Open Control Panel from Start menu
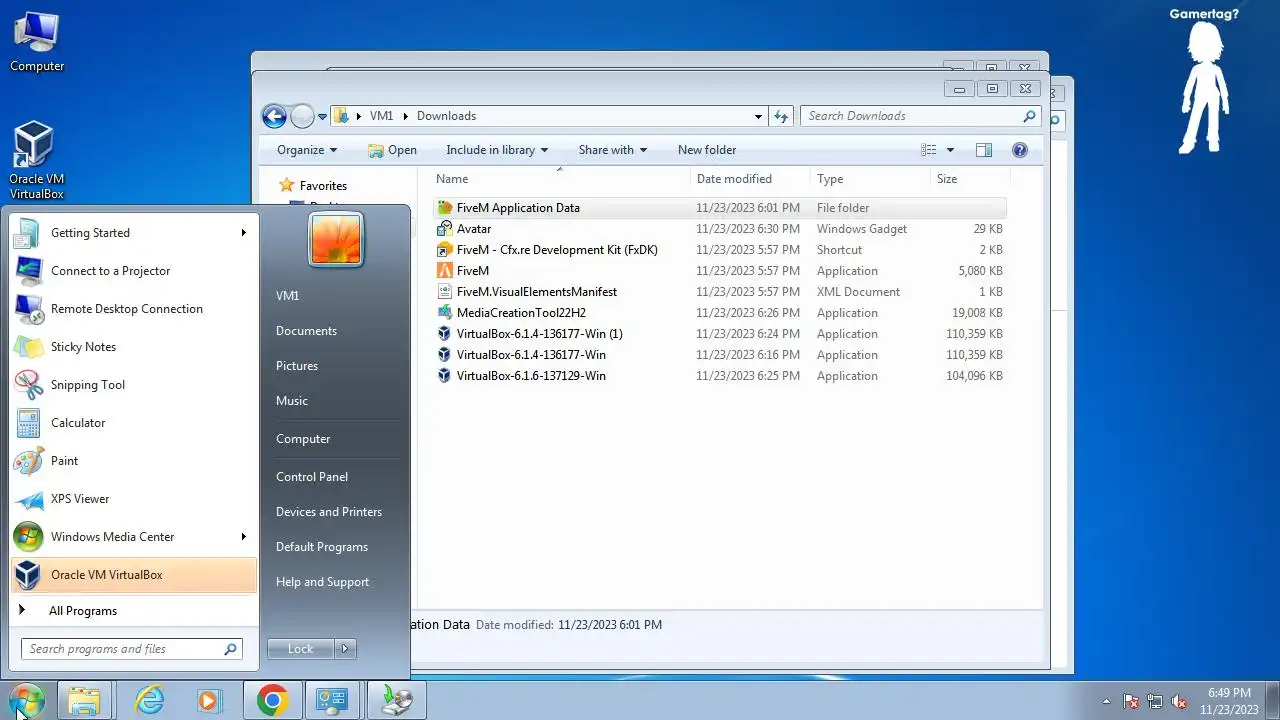Viewport: 1280px width, 720px height. tap(312, 477)
